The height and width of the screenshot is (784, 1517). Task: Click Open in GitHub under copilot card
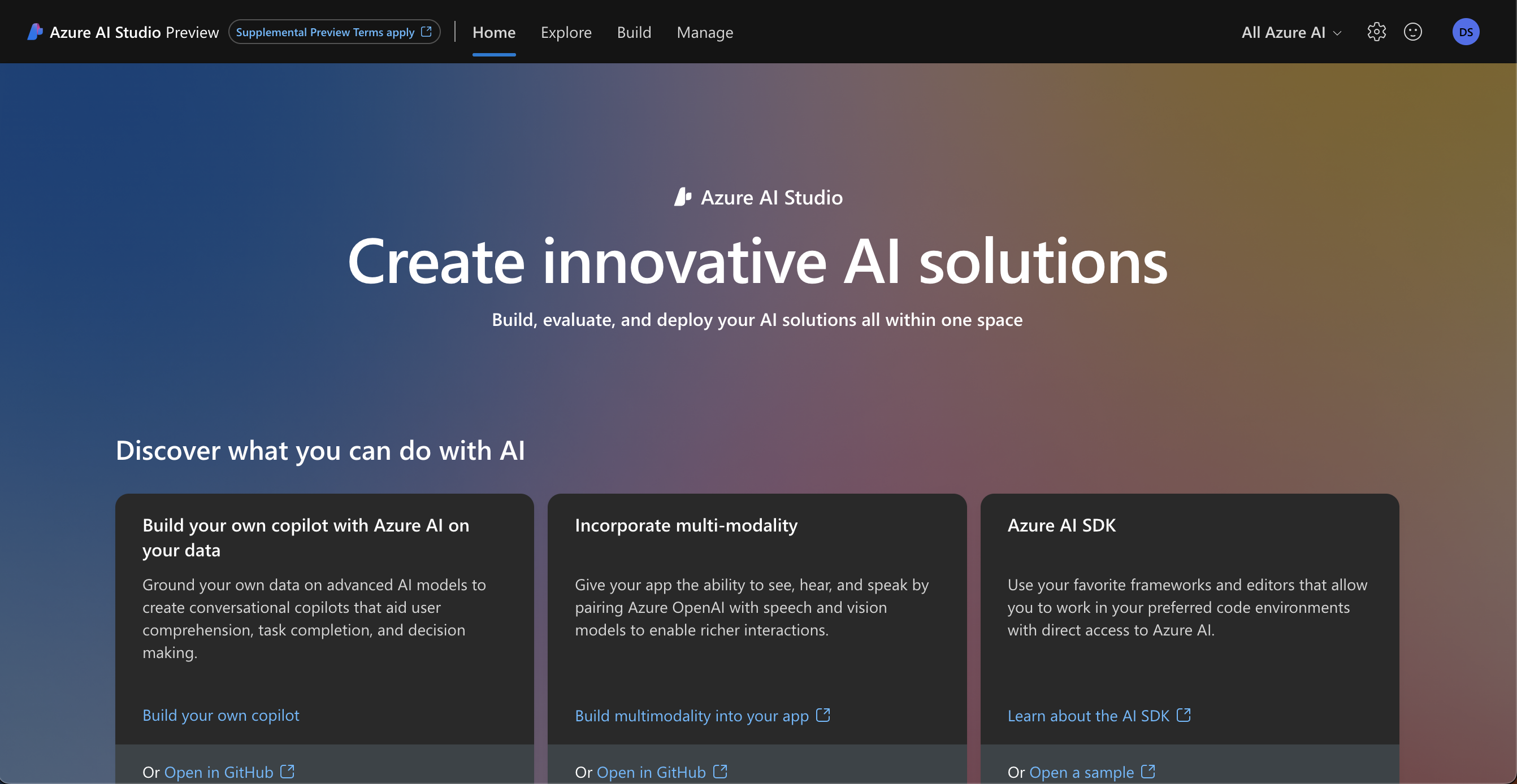coord(219,772)
